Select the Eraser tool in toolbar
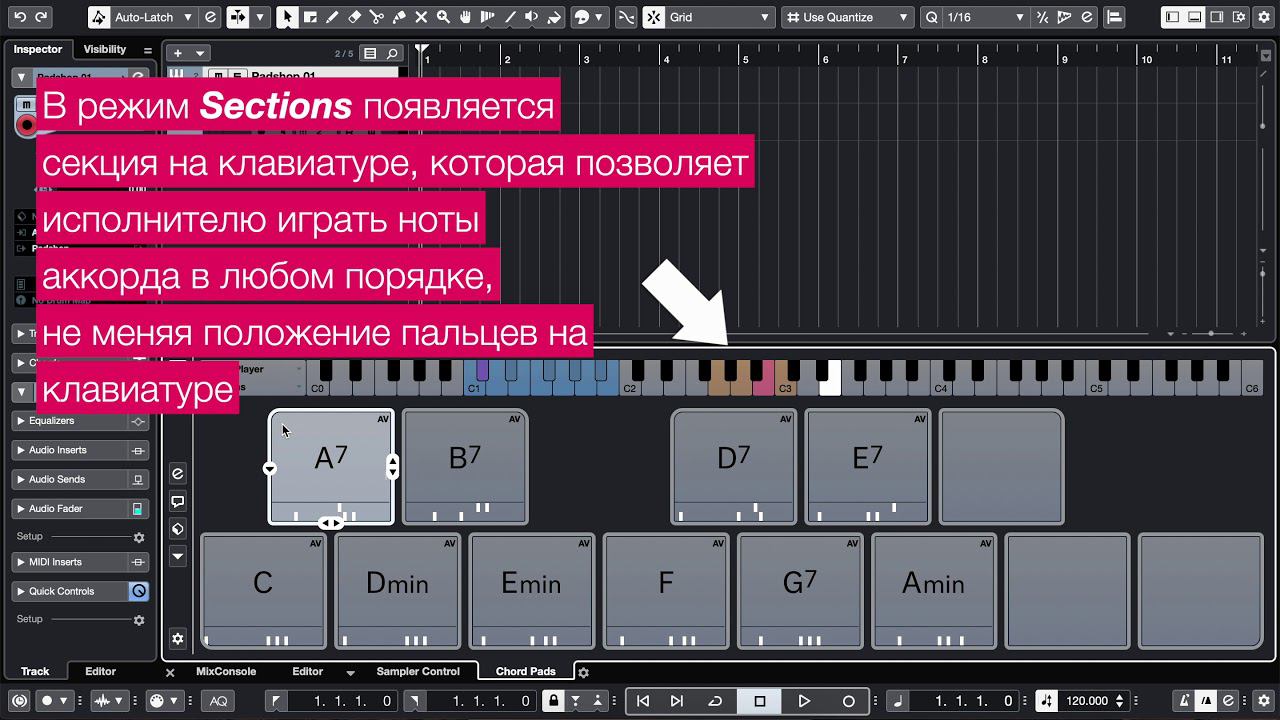1280x720 pixels. pyautogui.click(x=354, y=17)
